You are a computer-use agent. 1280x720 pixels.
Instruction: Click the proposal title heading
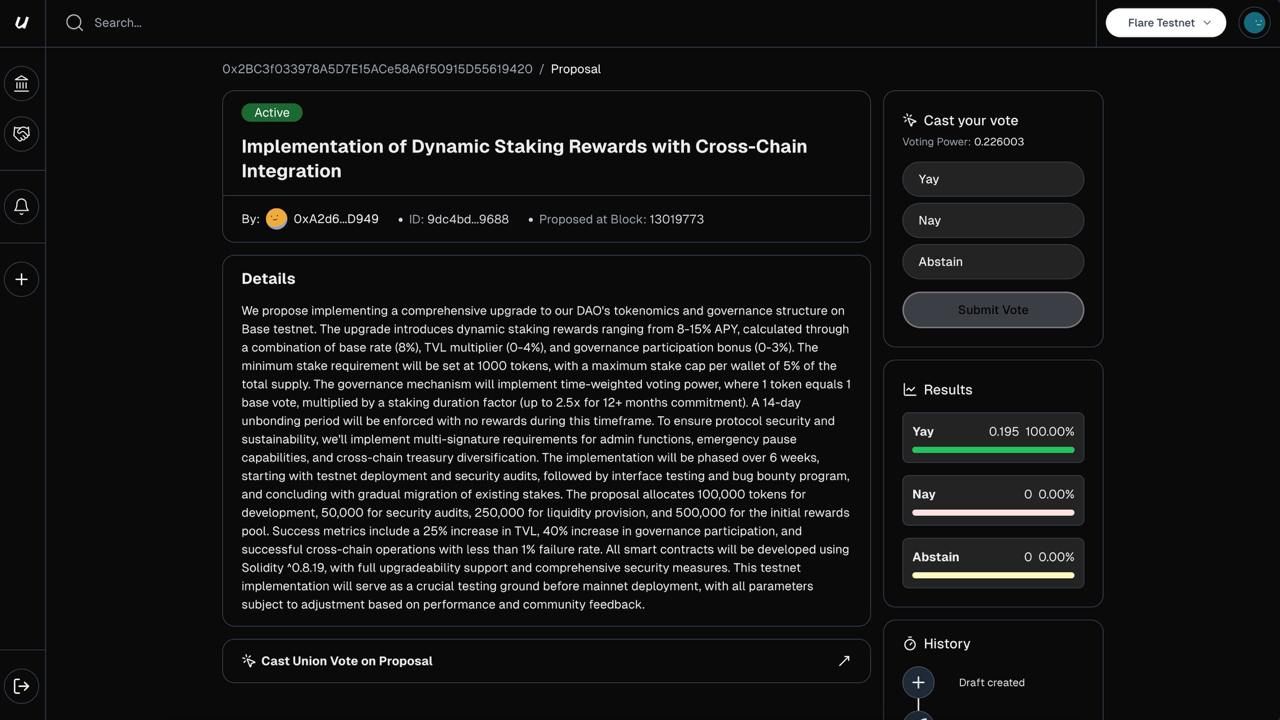(524, 158)
